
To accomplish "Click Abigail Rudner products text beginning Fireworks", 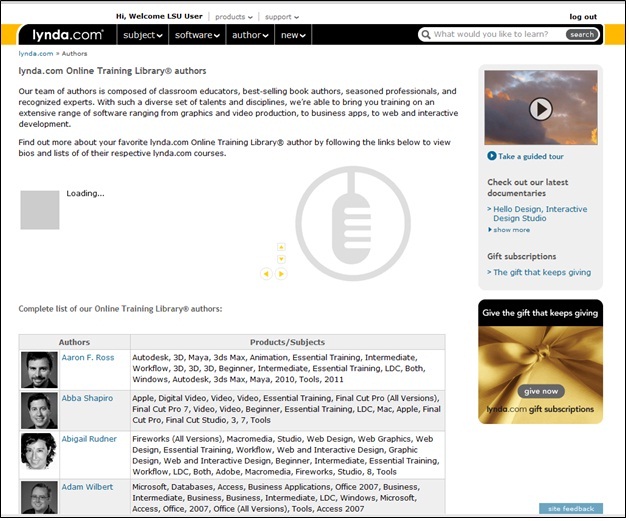I will point(286,455).
